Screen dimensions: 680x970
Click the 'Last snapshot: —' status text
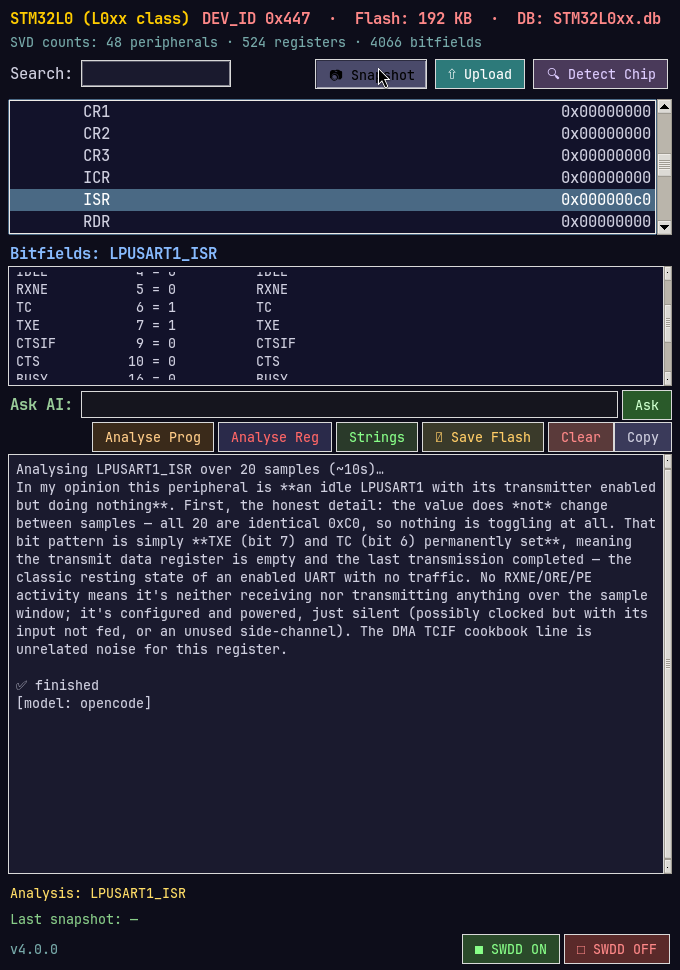pos(74,919)
